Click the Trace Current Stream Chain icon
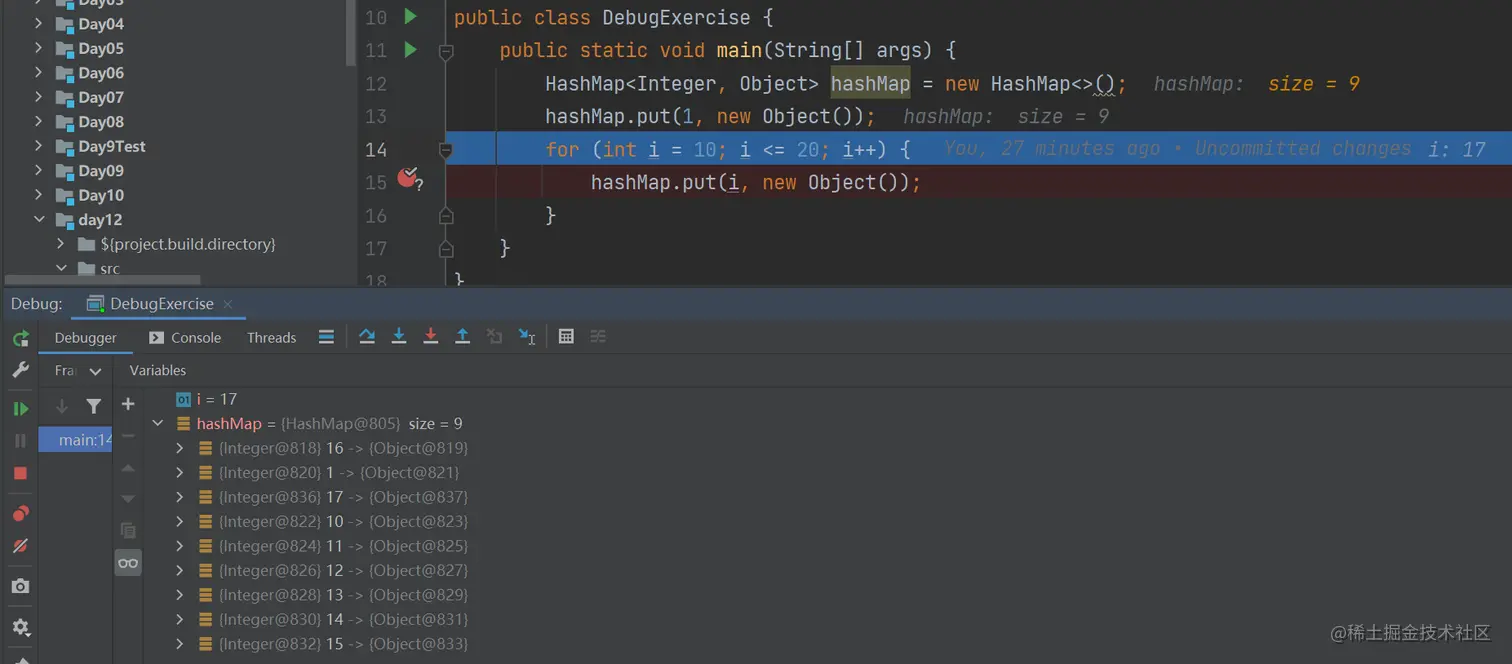Image resolution: width=1512 pixels, height=664 pixels. pyautogui.click(x=598, y=337)
